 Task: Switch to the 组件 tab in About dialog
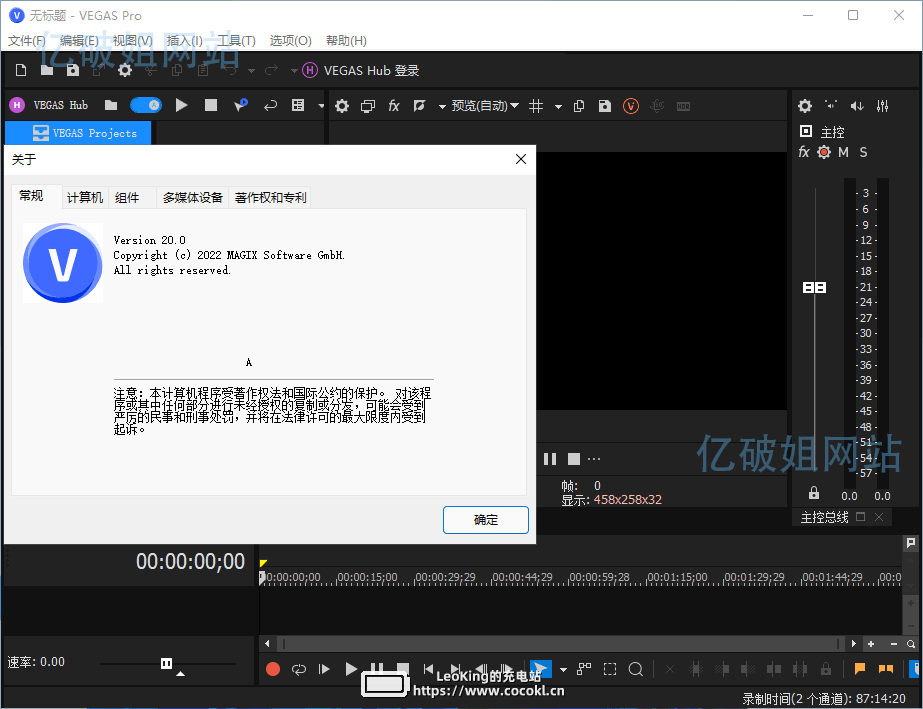pyautogui.click(x=127, y=198)
